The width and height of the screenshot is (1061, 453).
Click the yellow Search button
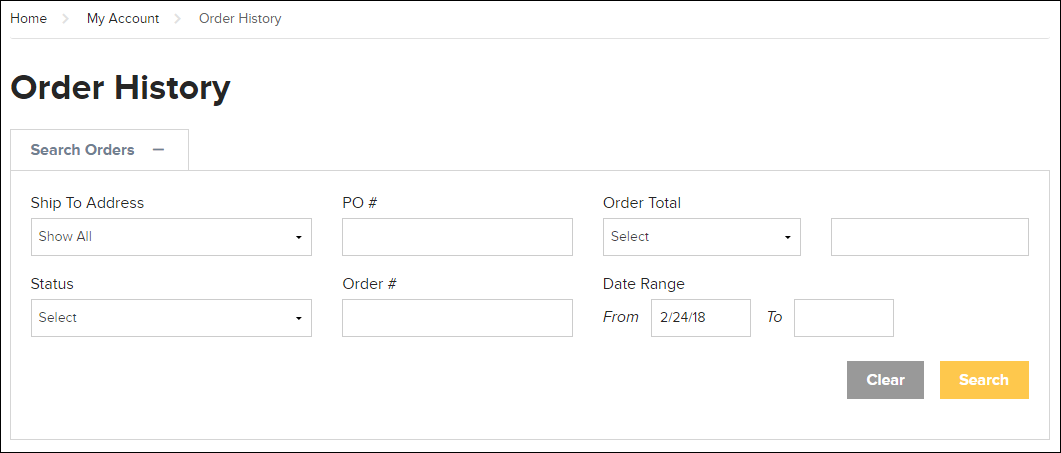(985, 380)
